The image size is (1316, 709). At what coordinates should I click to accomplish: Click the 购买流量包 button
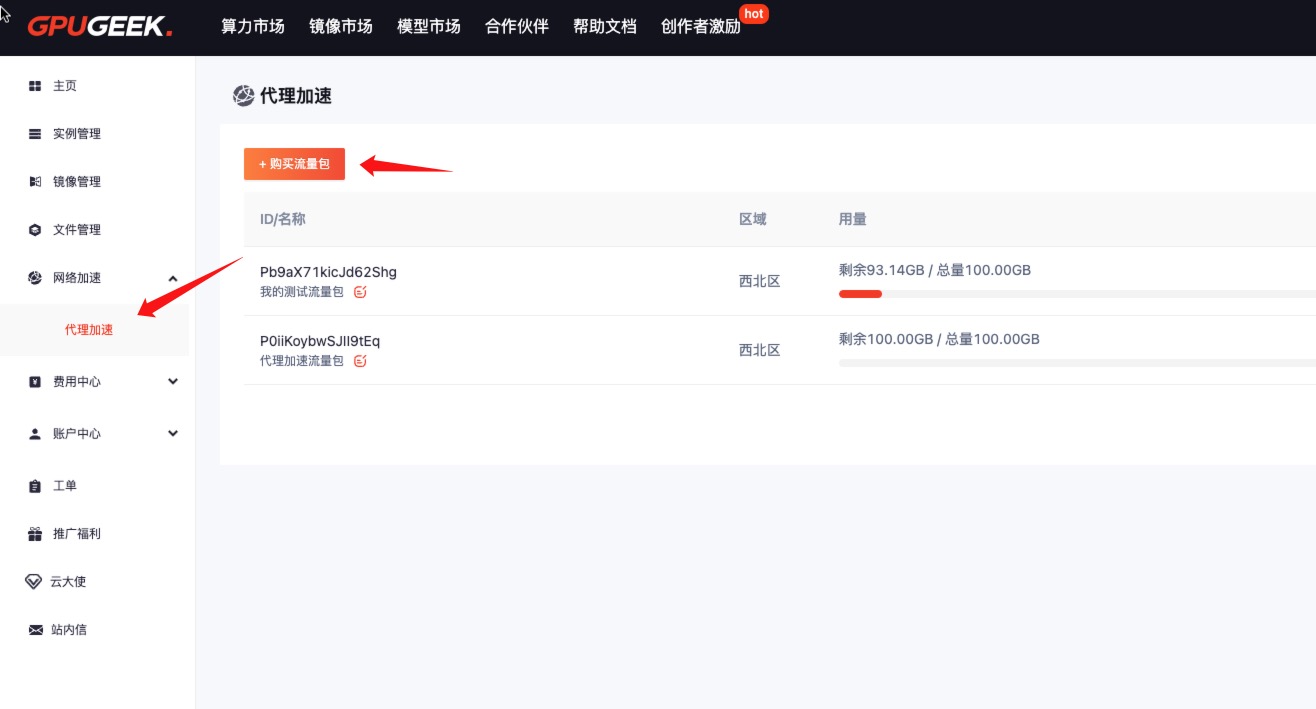tap(294, 164)
